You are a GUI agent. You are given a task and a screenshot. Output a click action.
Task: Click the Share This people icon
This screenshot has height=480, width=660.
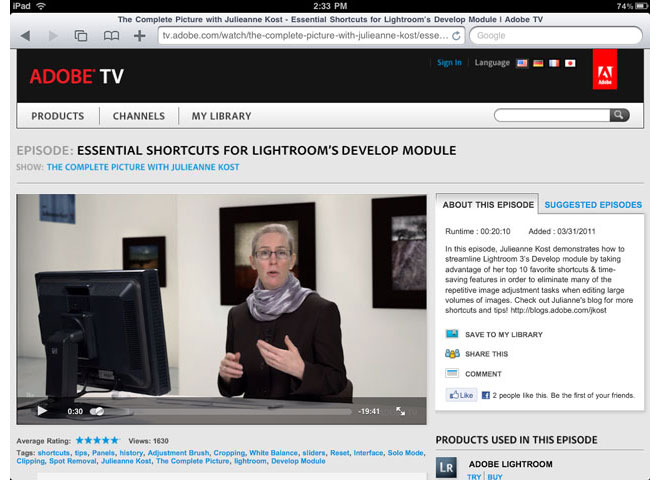point(452,354)
